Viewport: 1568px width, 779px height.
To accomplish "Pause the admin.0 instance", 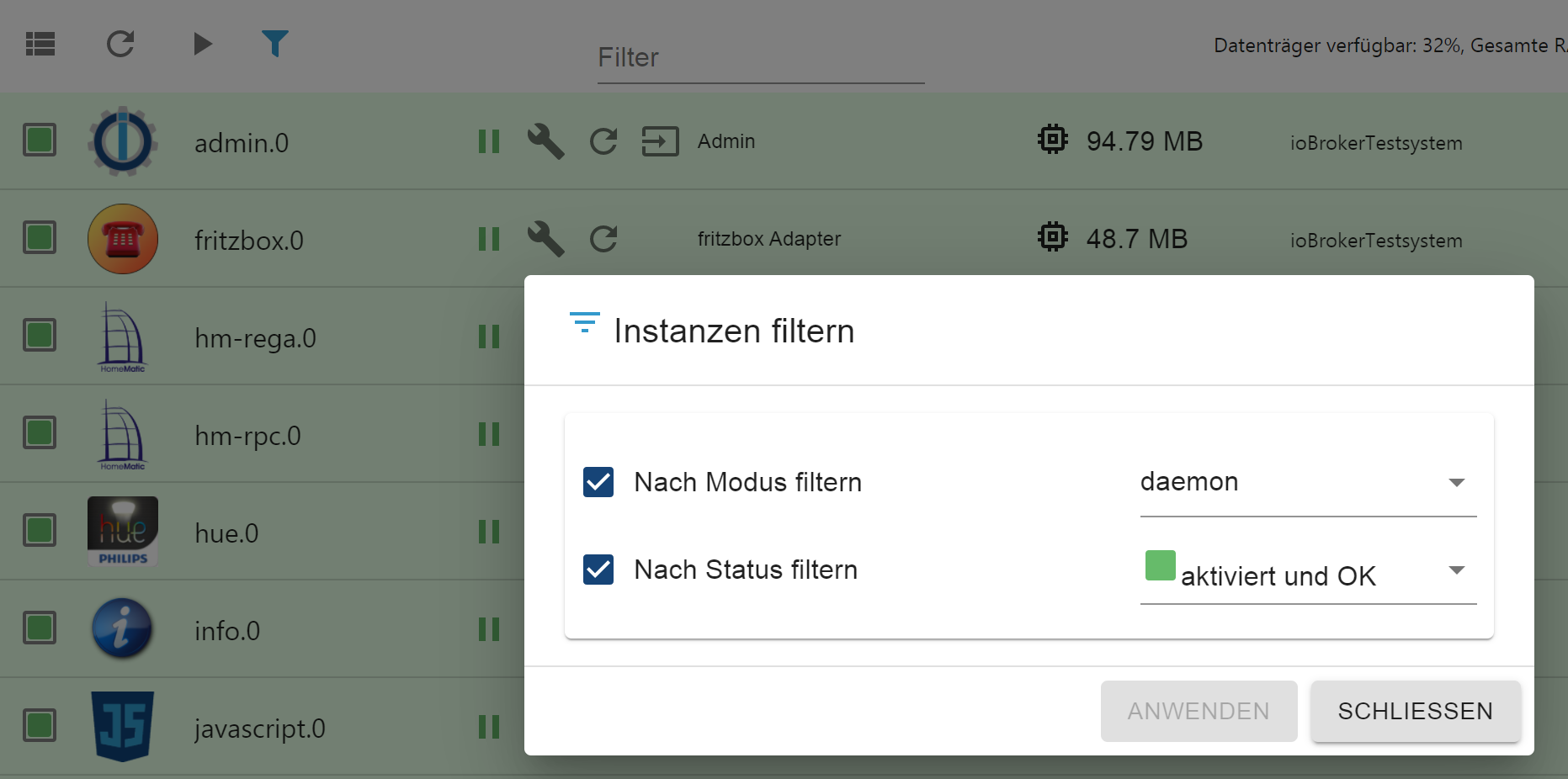I will 489,141.
